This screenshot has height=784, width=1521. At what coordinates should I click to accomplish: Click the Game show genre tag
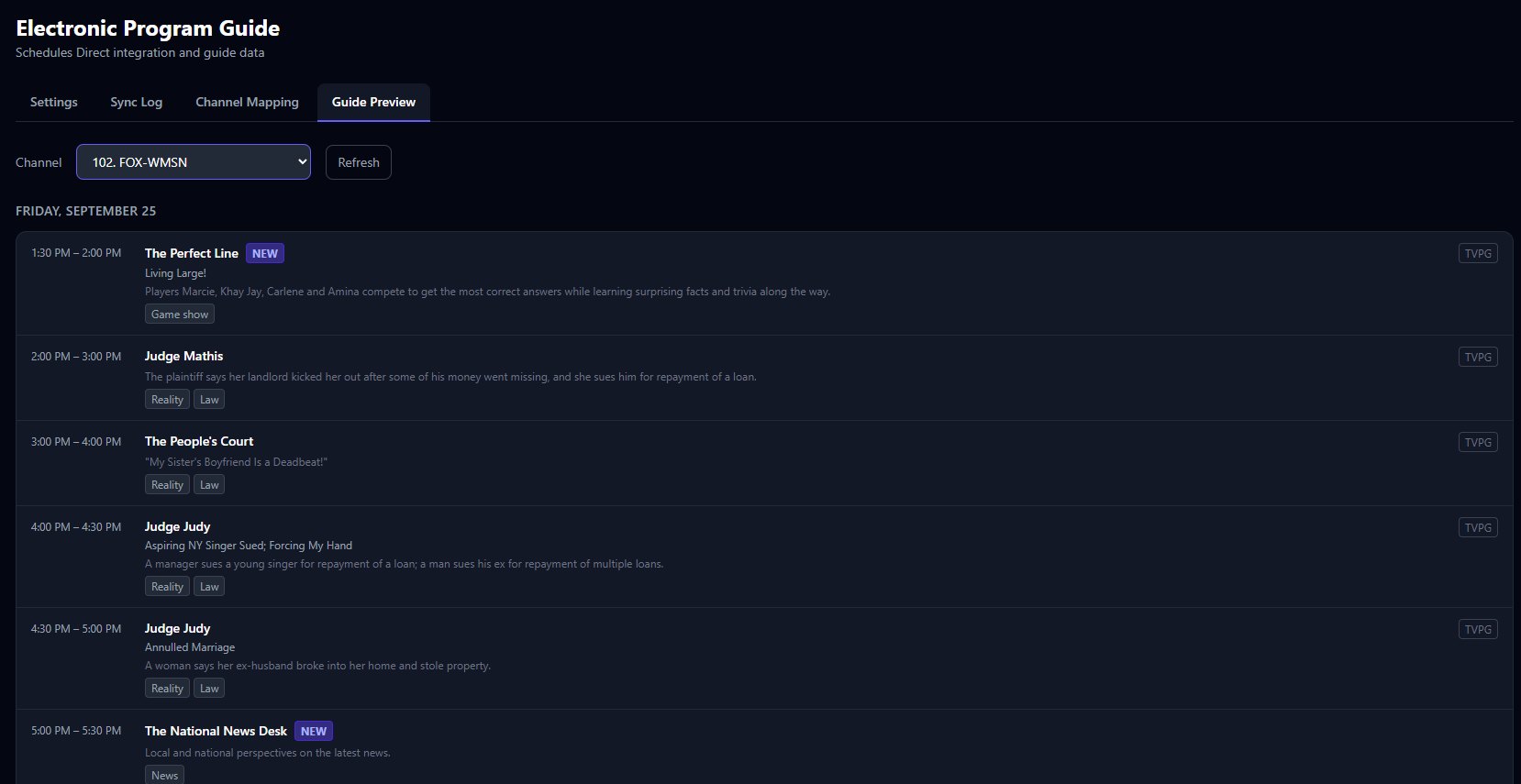(x=180, y=315)
